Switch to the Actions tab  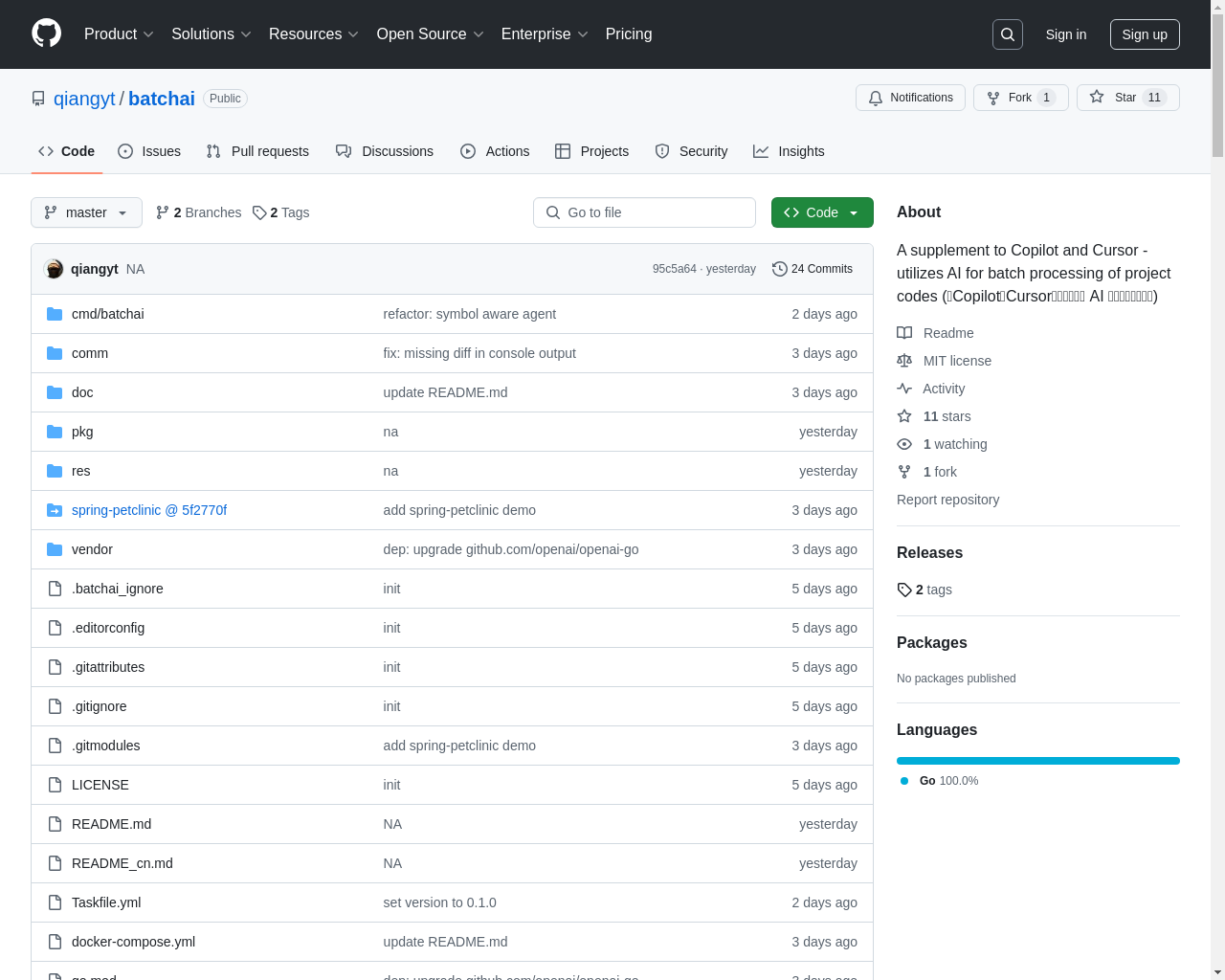(x=495, y=151)
